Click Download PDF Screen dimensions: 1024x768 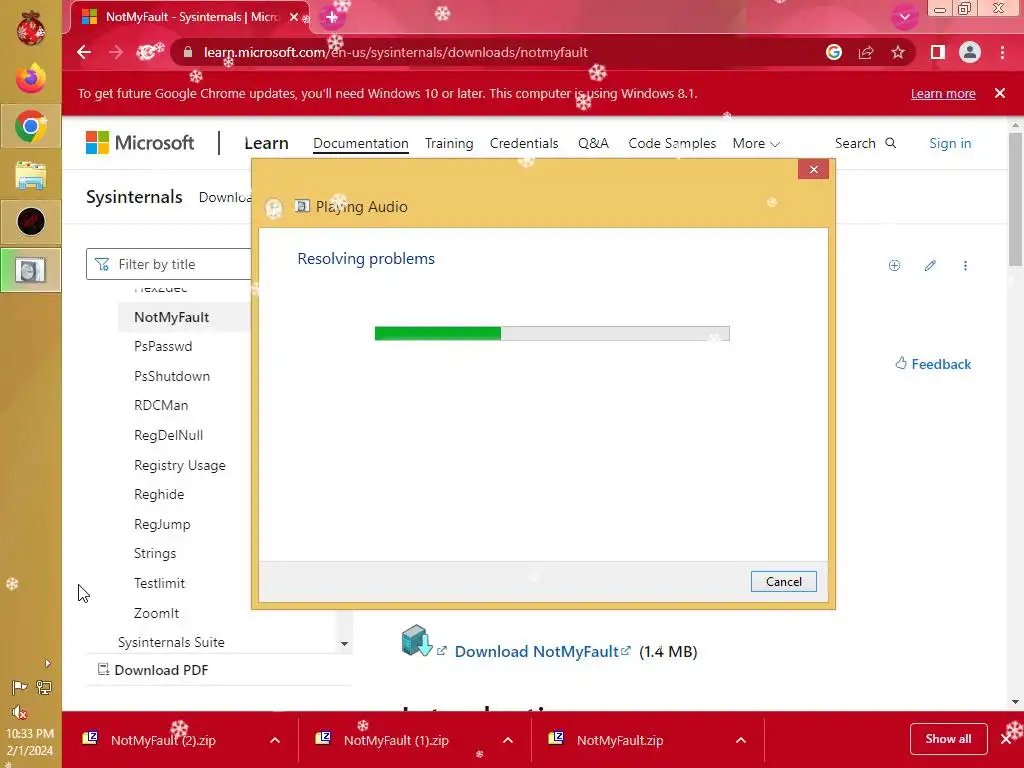click(x=153, y=670)
